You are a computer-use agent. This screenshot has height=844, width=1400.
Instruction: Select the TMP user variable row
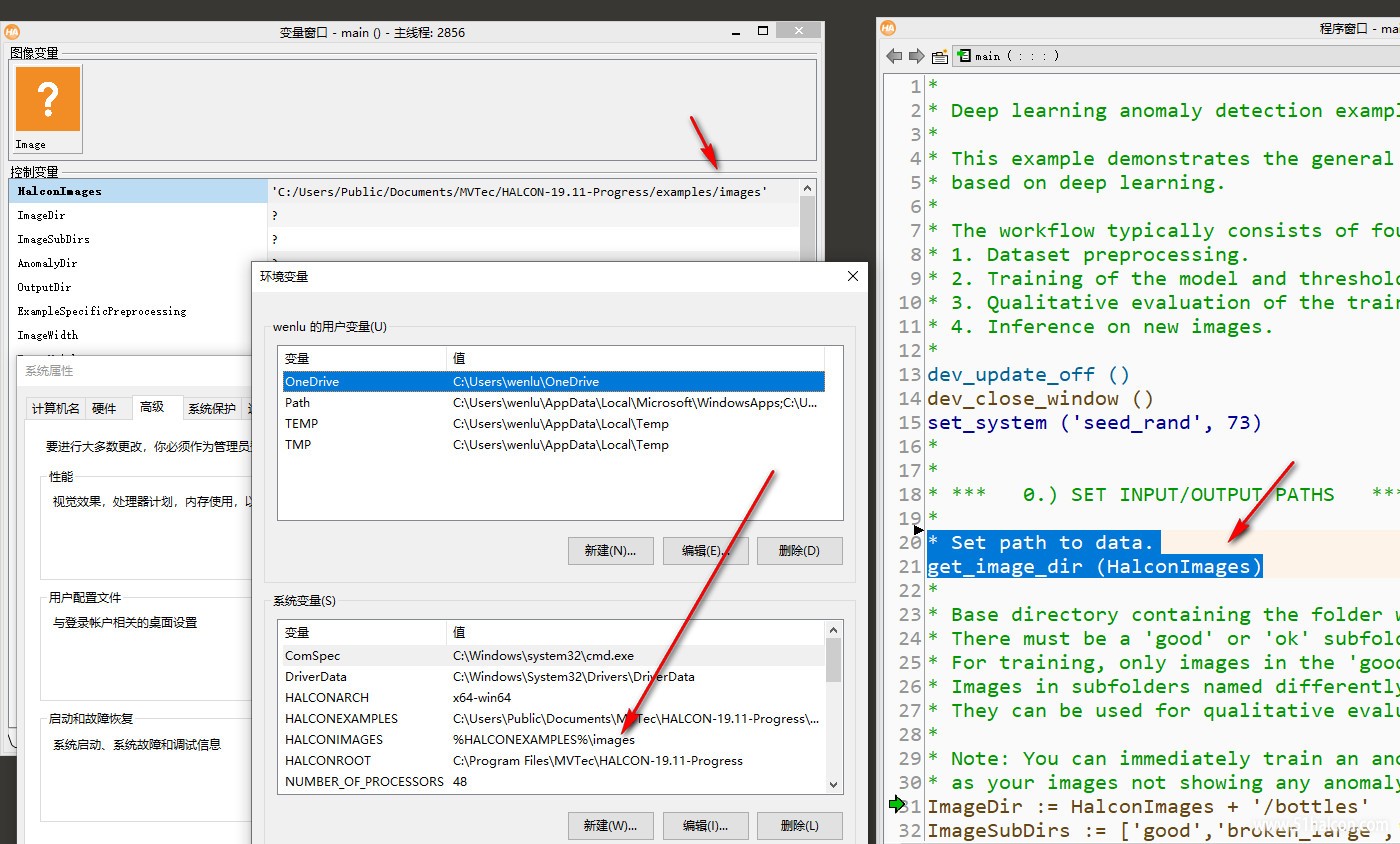553,444
